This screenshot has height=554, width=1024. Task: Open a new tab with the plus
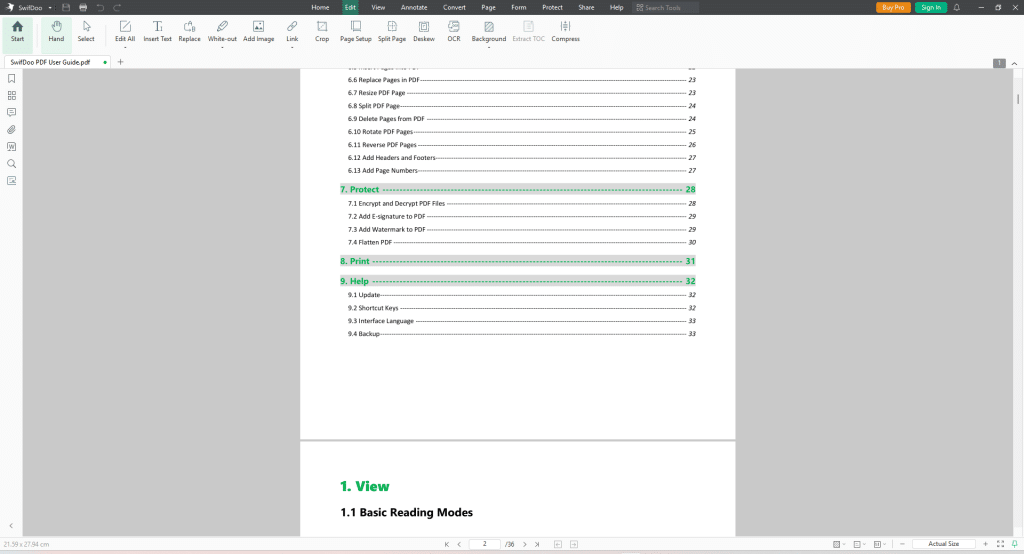[x=120, y=62]
